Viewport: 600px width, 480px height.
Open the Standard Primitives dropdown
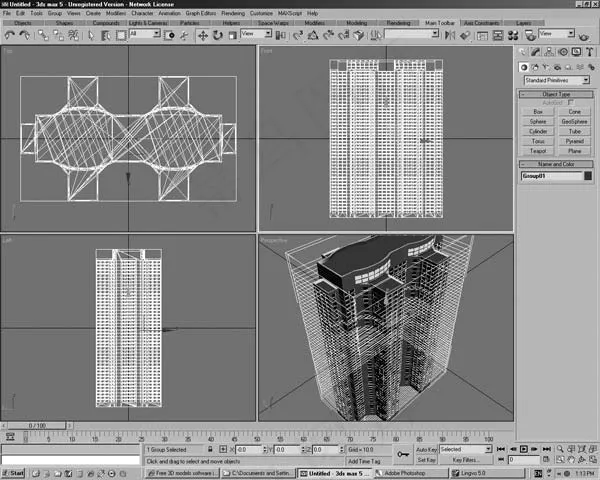click(x=556, y=79)
